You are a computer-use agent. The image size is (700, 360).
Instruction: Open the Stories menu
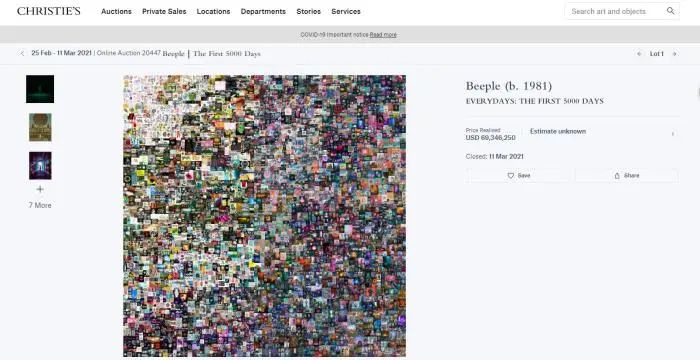pos(308,12)
